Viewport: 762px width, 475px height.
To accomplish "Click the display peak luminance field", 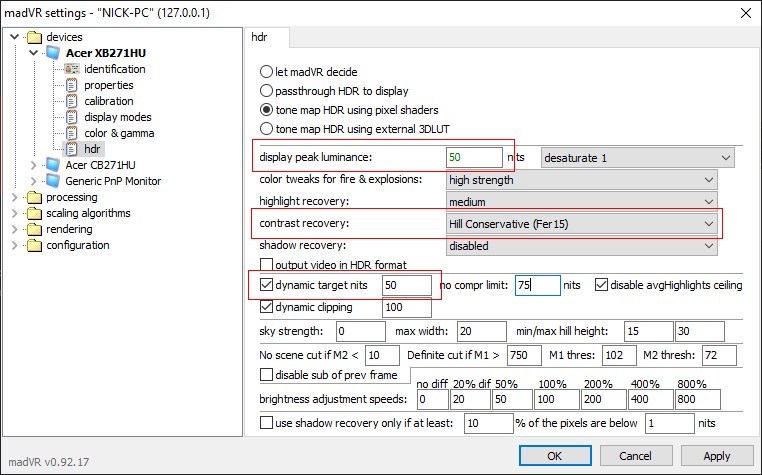I will point(474,157).
